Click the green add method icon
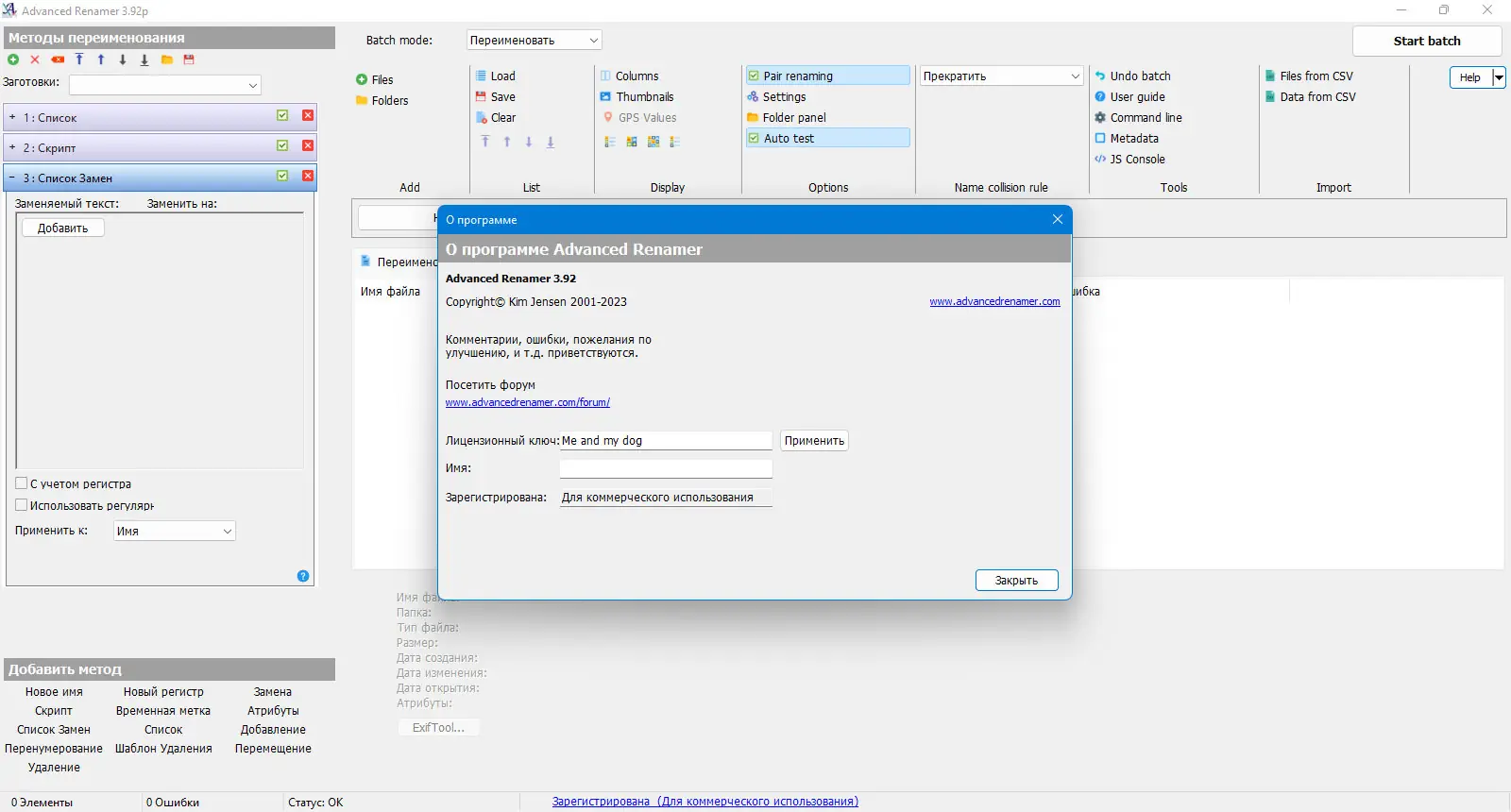Viewport: 1511px width, 812px height. pyautogui.click(x=13, y=59)
